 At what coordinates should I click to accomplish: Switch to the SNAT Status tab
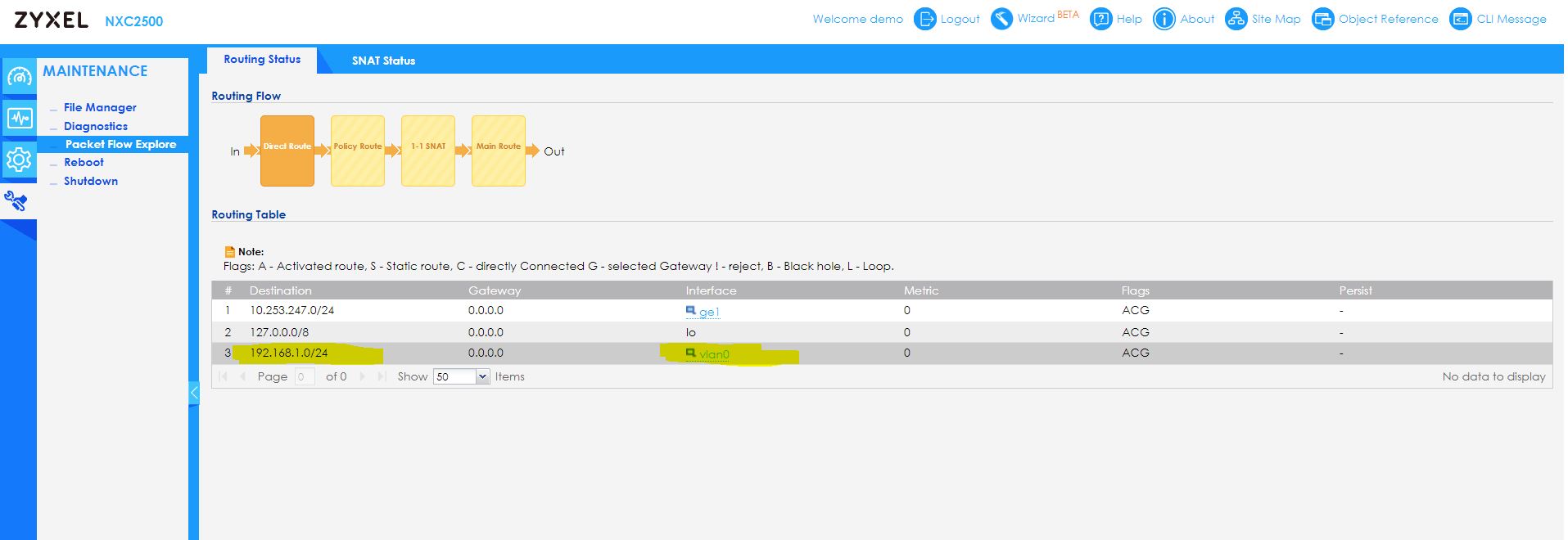click(383, 61)
